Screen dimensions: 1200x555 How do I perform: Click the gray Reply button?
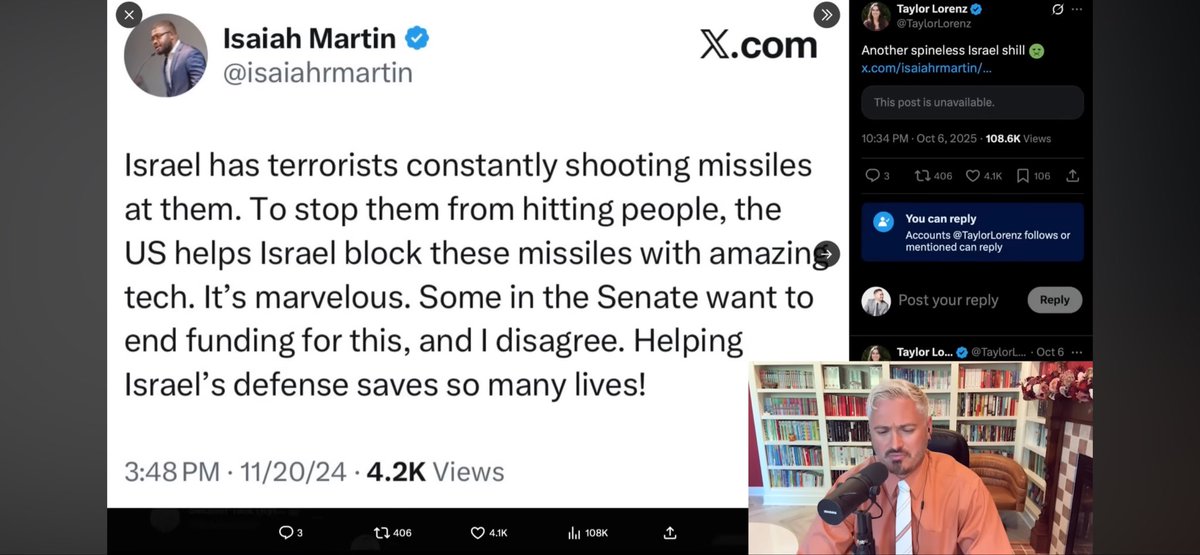point(1054,300)
